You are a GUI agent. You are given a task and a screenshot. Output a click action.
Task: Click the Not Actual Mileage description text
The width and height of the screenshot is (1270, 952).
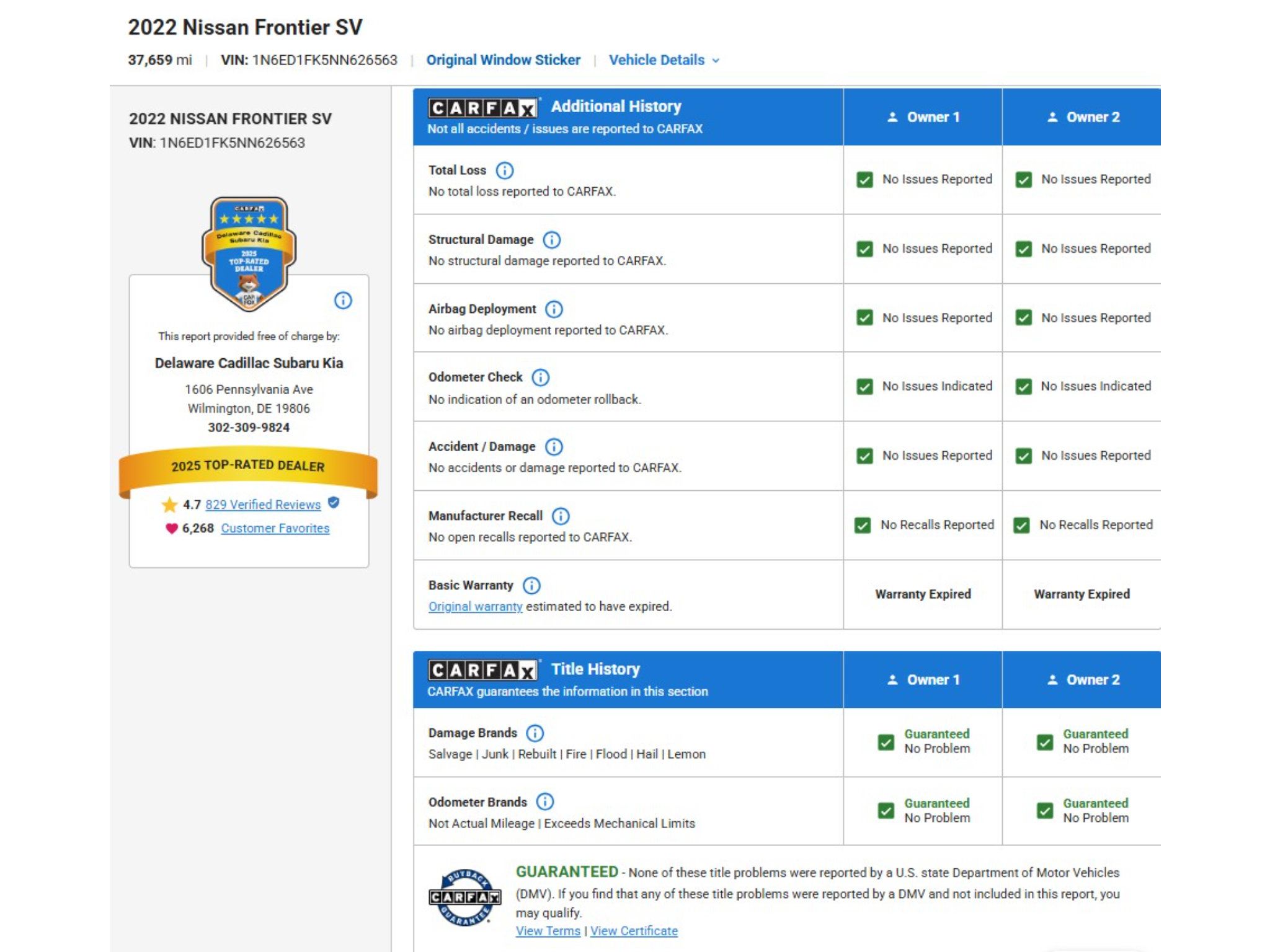562,824
